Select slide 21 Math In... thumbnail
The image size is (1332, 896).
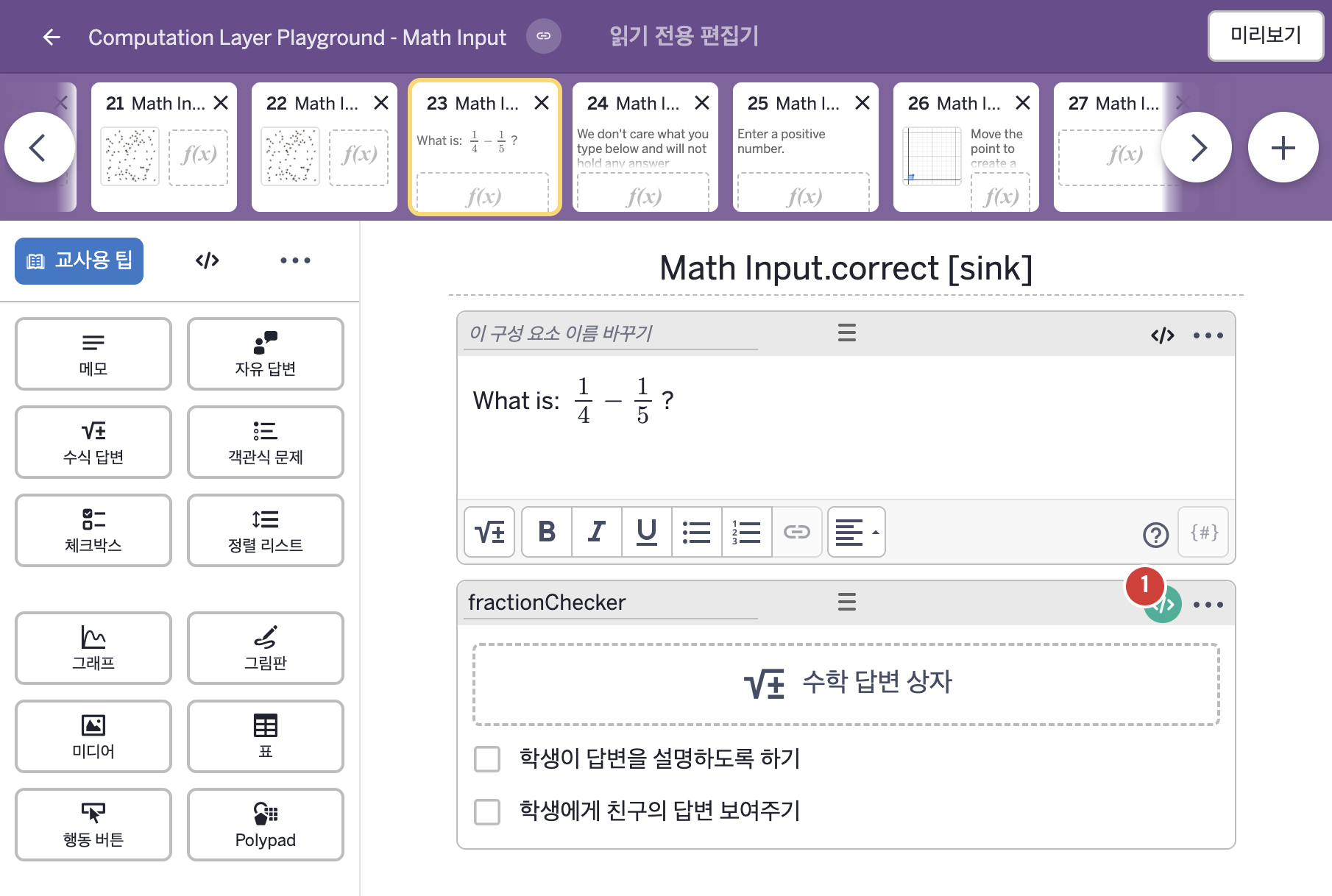pos(163,147)
